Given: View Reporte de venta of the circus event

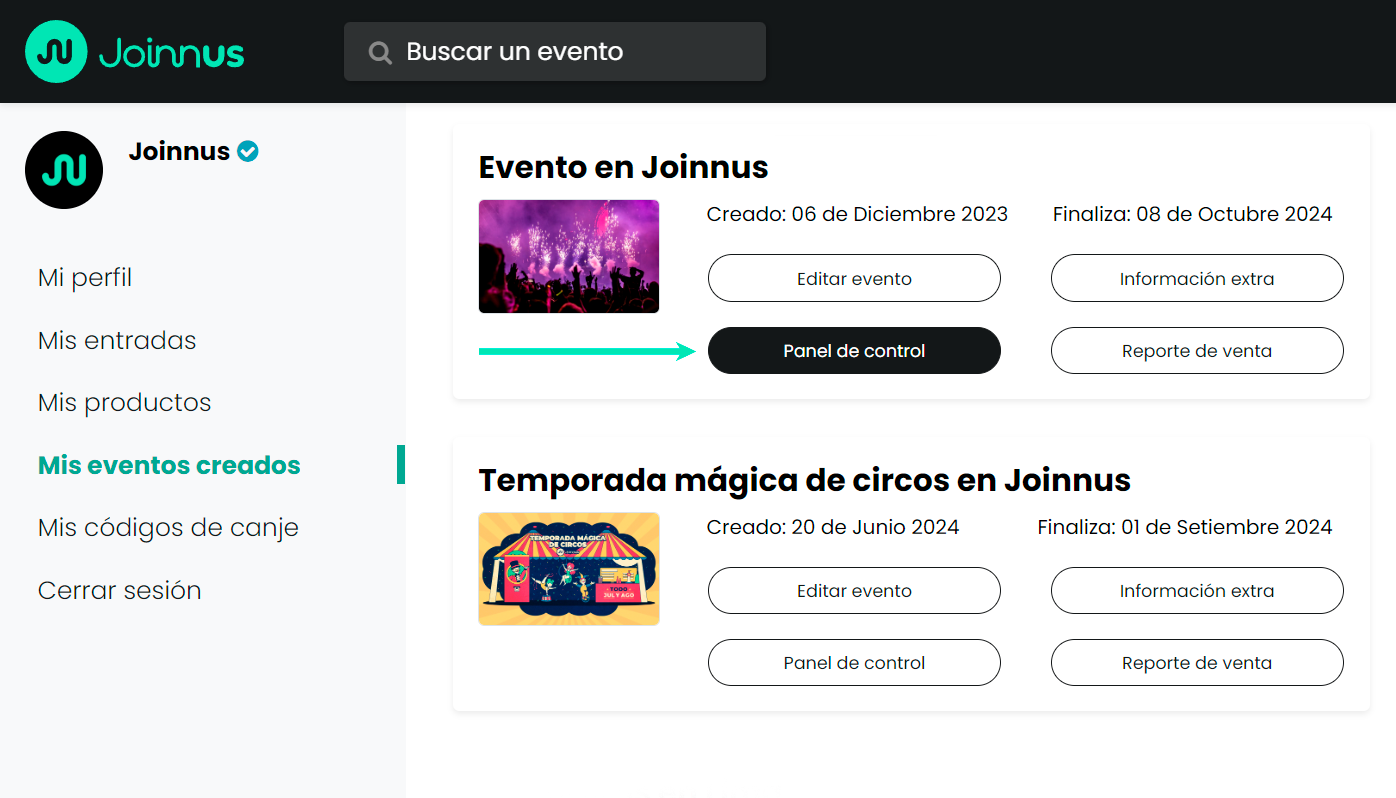Looking at the screenshot, I should tap(1196, 662).
